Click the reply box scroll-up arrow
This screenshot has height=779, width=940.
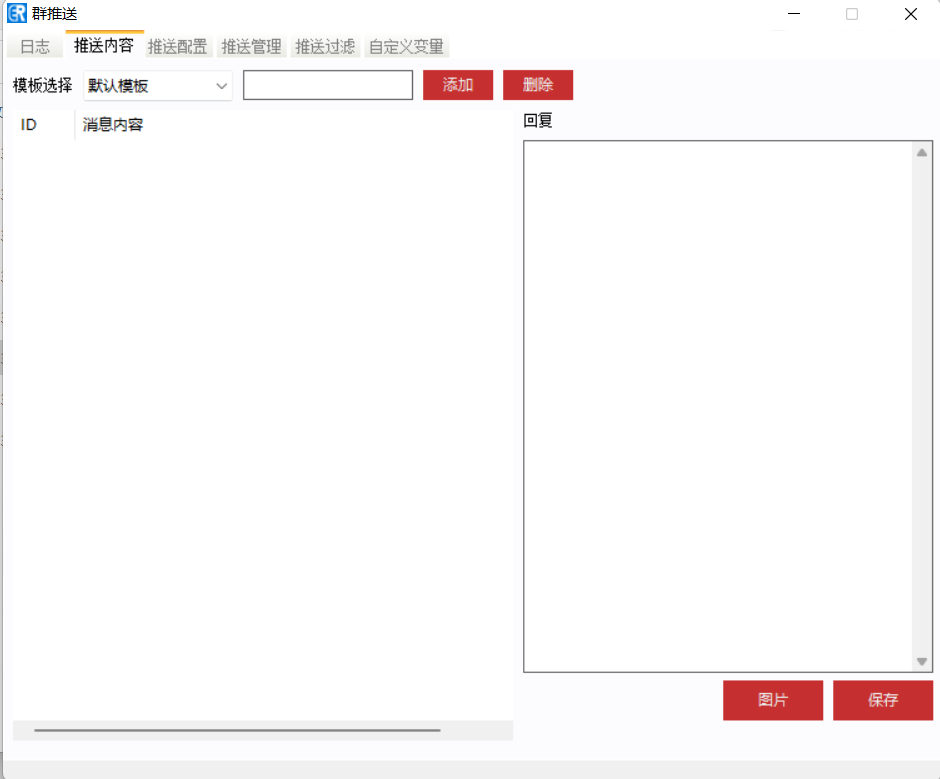921,153
